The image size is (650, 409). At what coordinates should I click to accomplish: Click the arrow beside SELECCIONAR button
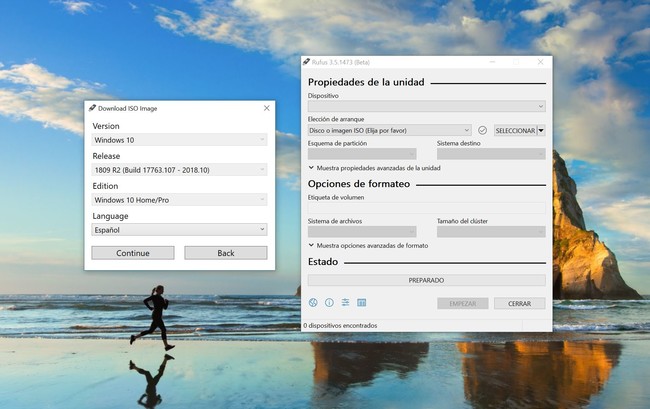pyautogui.click(x=541, y=131)
